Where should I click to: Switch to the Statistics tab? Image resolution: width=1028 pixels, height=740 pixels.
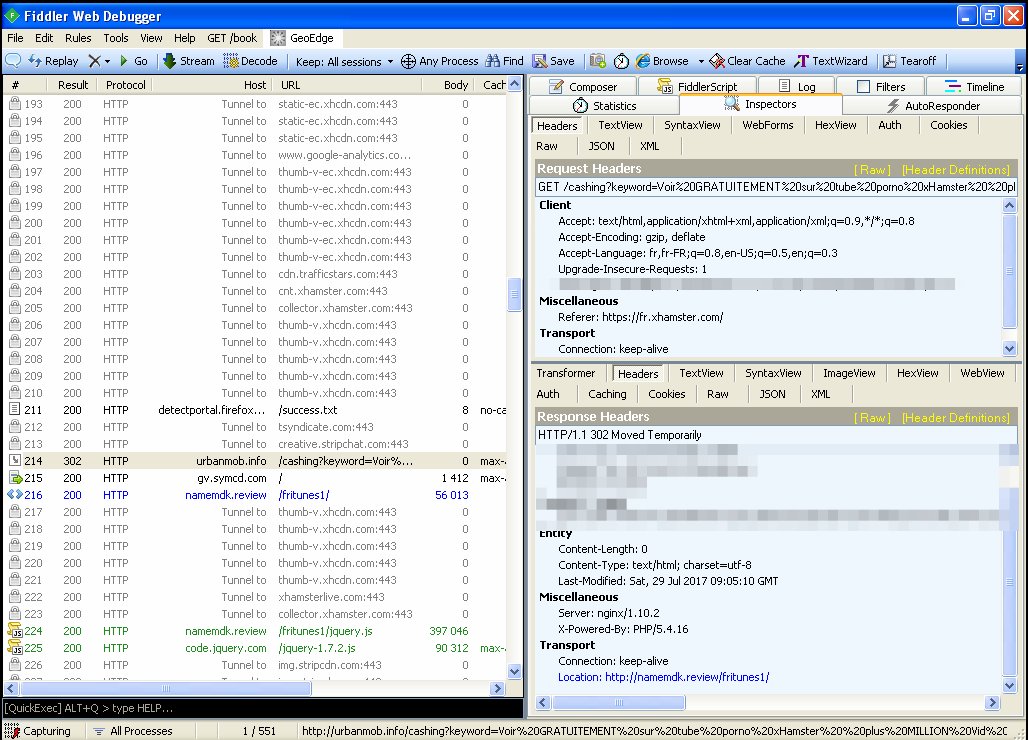[604, 106]
